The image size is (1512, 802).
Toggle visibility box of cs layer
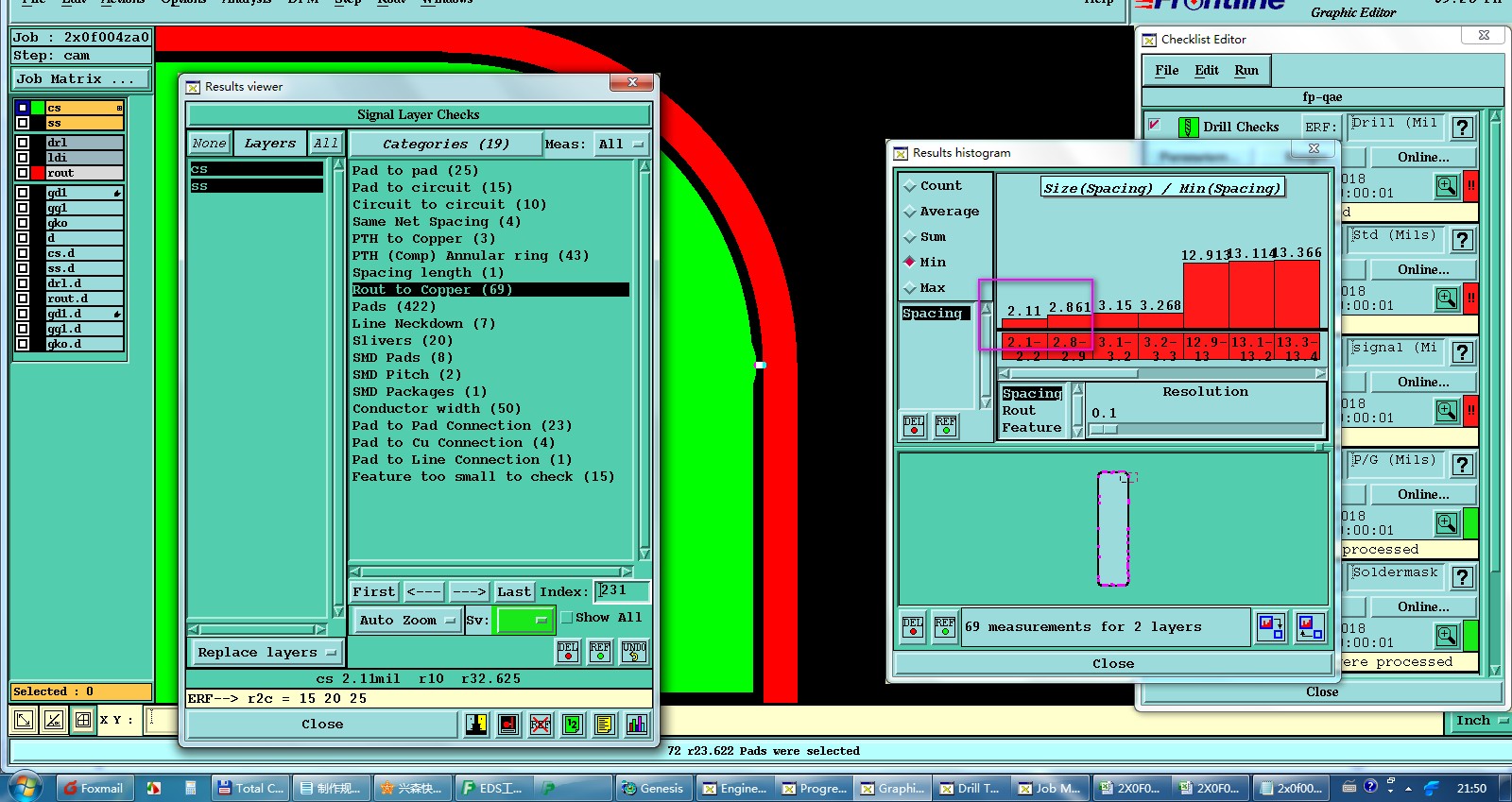coord(23,108)
